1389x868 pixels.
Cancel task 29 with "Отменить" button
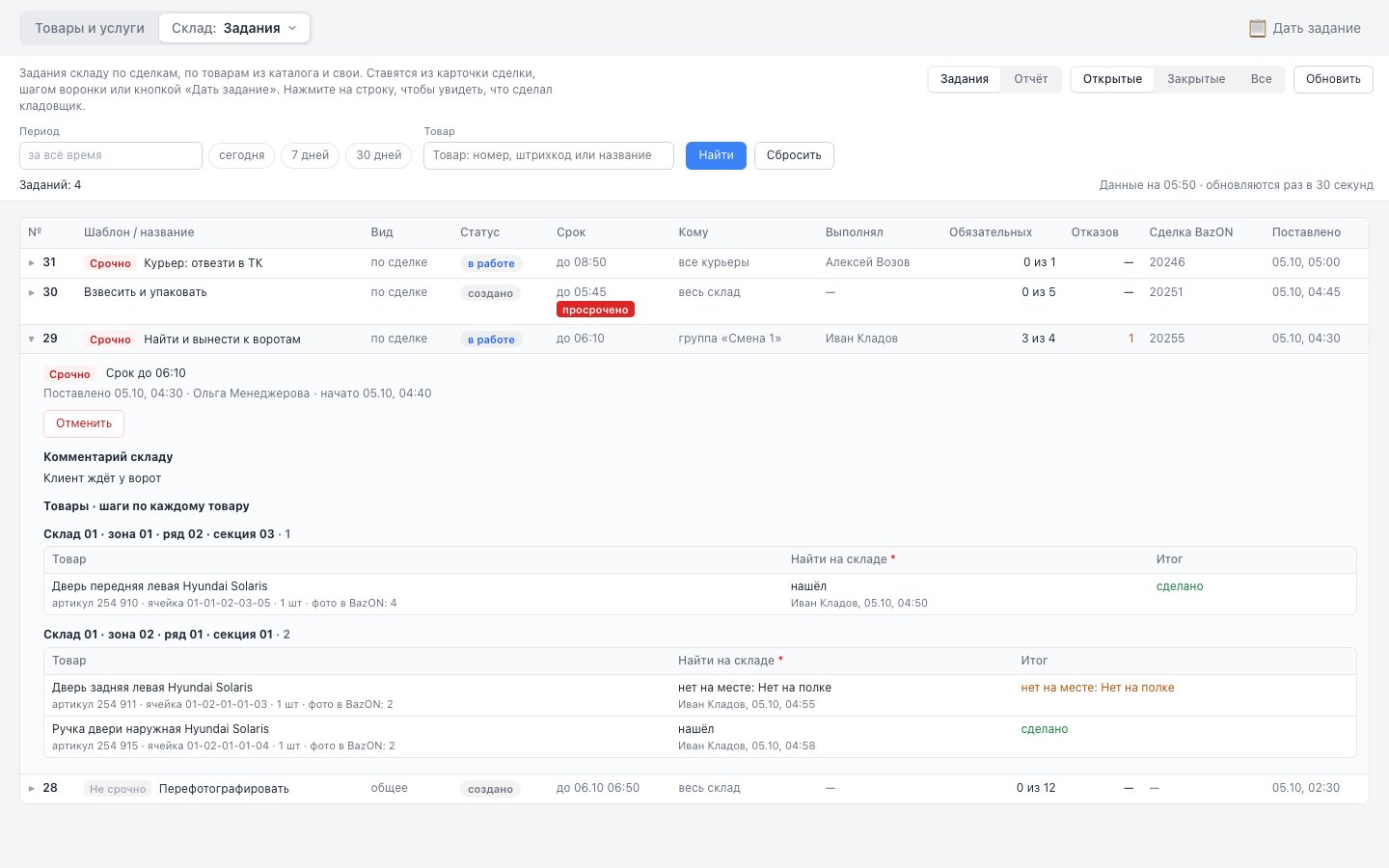click(84, 423)
